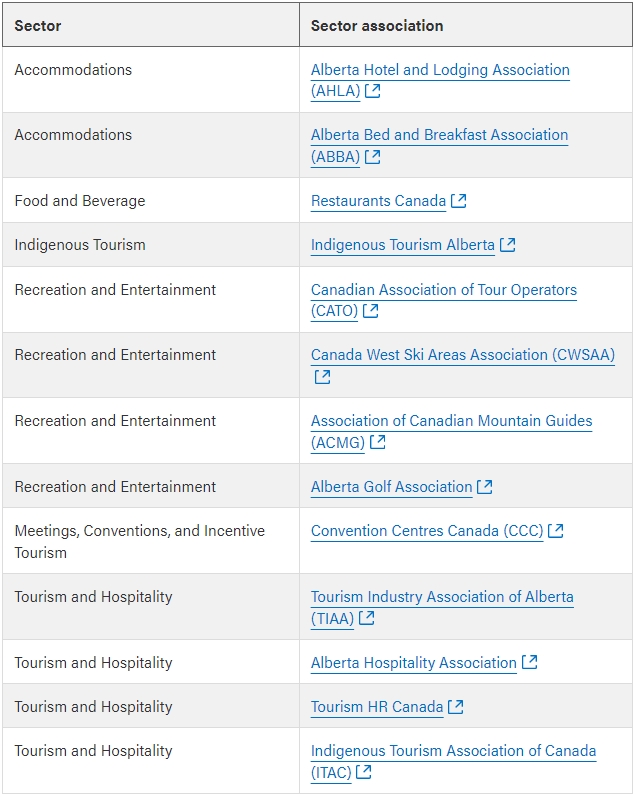Open Alberta Bed and Breakfast Association link
This screenshot has height=797, width=635.
pos(439,135)
